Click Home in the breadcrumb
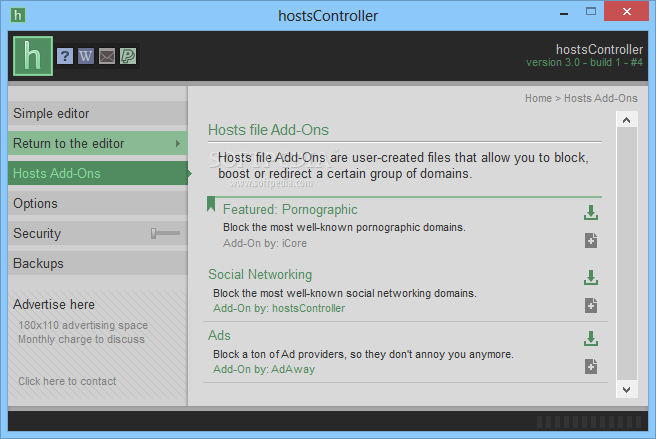The height and width of the screenshot is (439, 656). click(538, 98)
